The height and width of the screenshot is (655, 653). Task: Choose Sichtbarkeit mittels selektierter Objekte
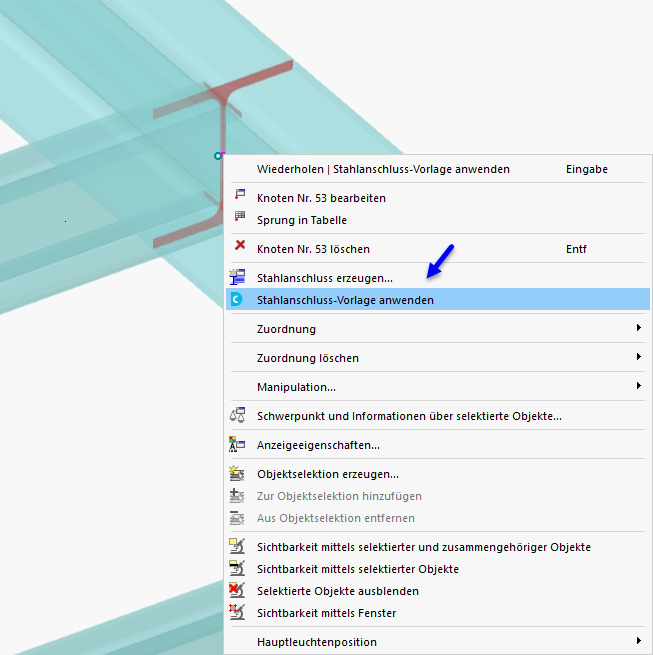[x=438, y=569]
